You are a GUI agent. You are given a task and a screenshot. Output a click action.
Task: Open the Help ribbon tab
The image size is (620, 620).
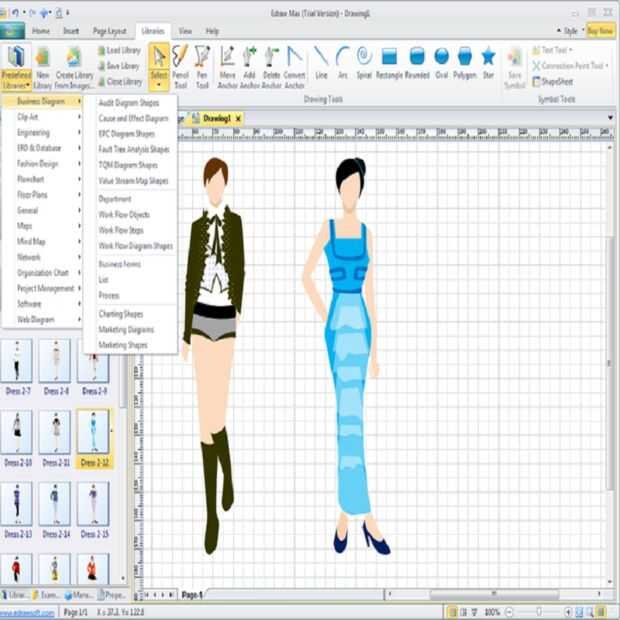212,31
